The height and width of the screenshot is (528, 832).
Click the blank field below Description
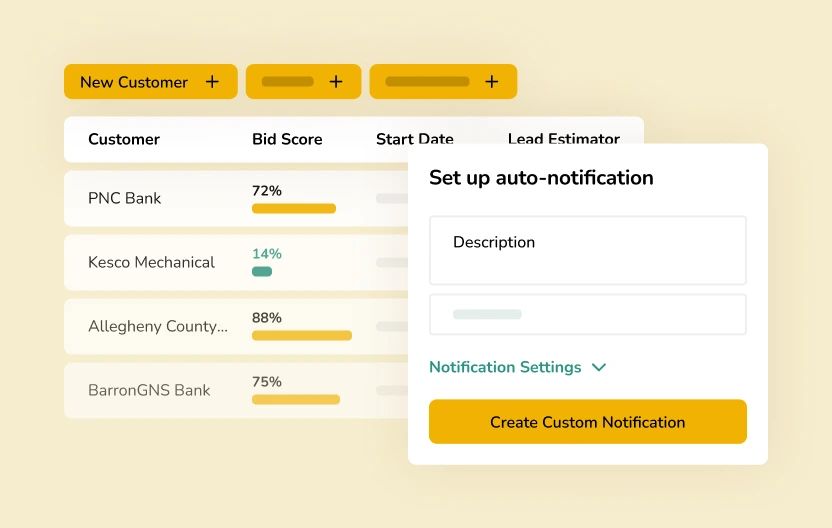[588, 315]
